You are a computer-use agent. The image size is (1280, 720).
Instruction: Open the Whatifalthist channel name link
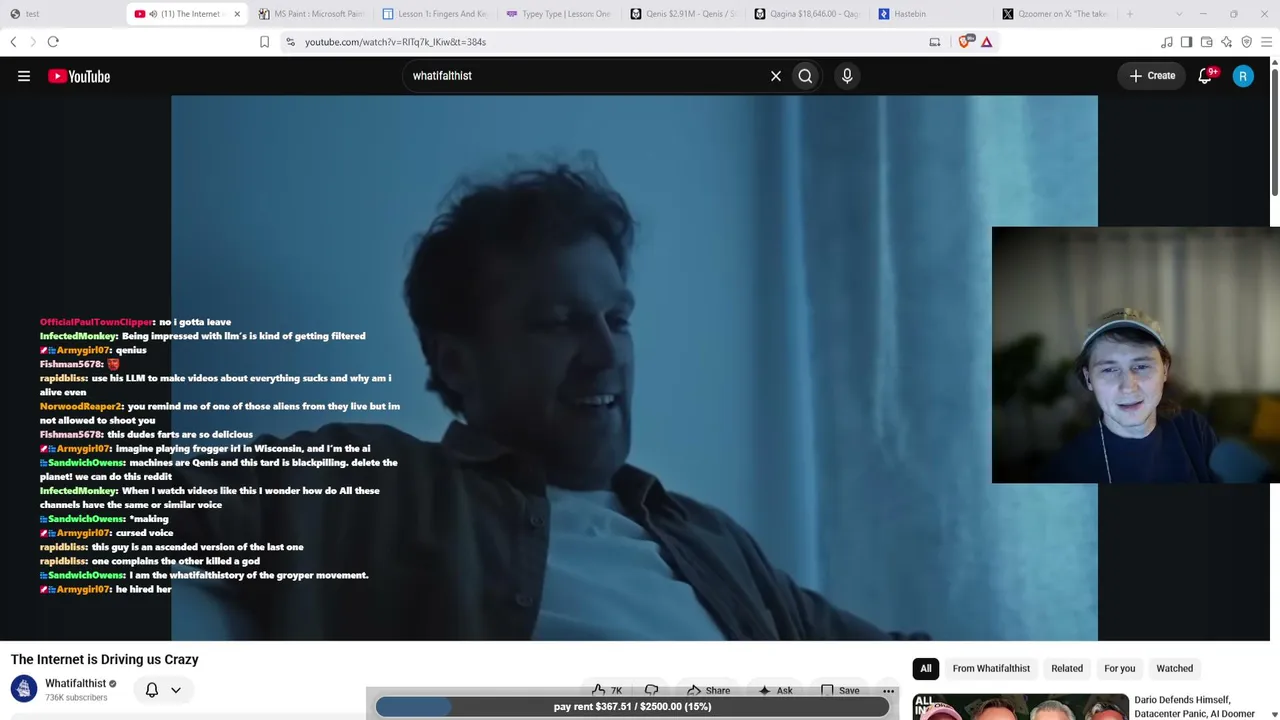(x=75, y=683)
